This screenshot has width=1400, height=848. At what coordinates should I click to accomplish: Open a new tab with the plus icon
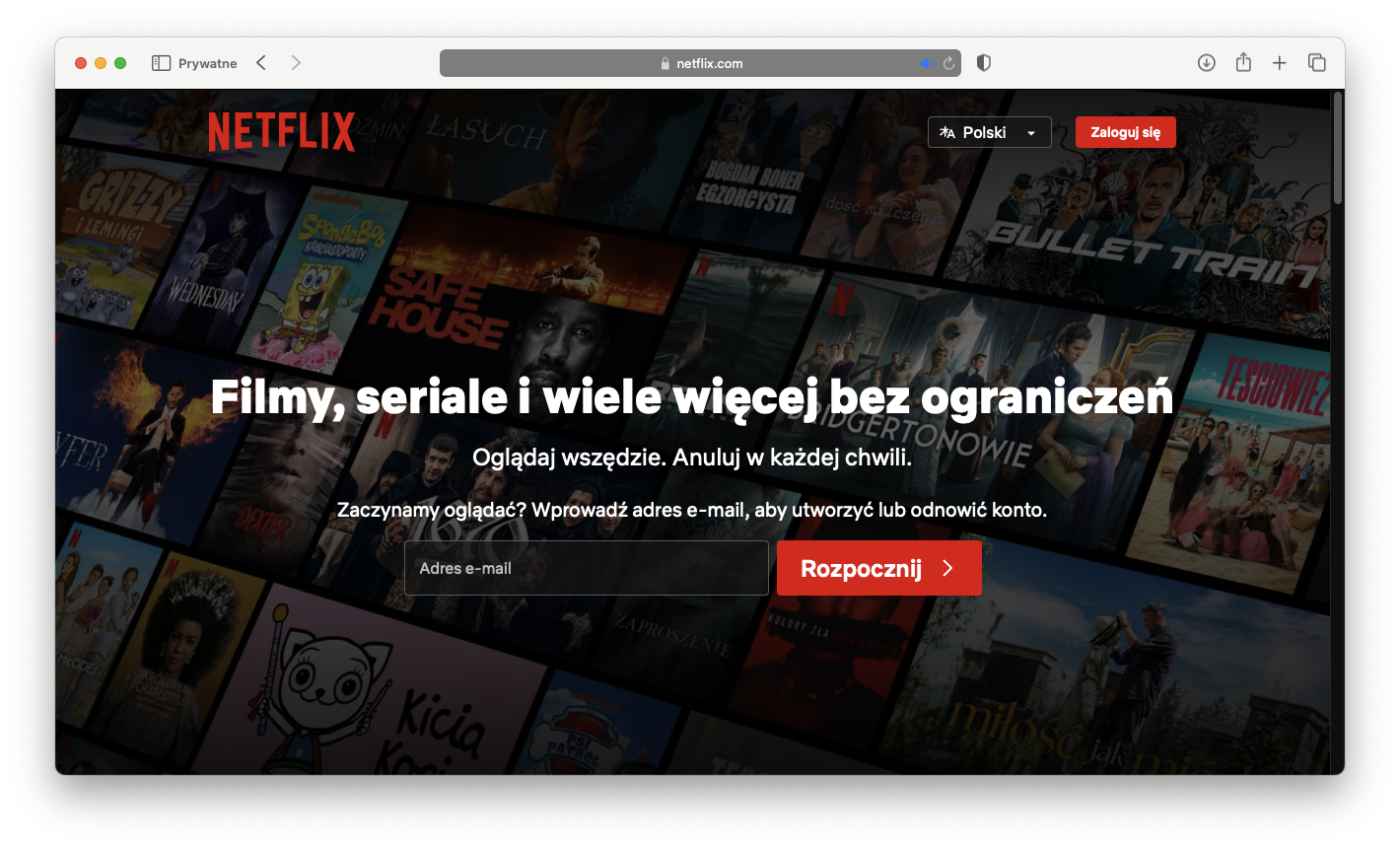click(1279, 62)
